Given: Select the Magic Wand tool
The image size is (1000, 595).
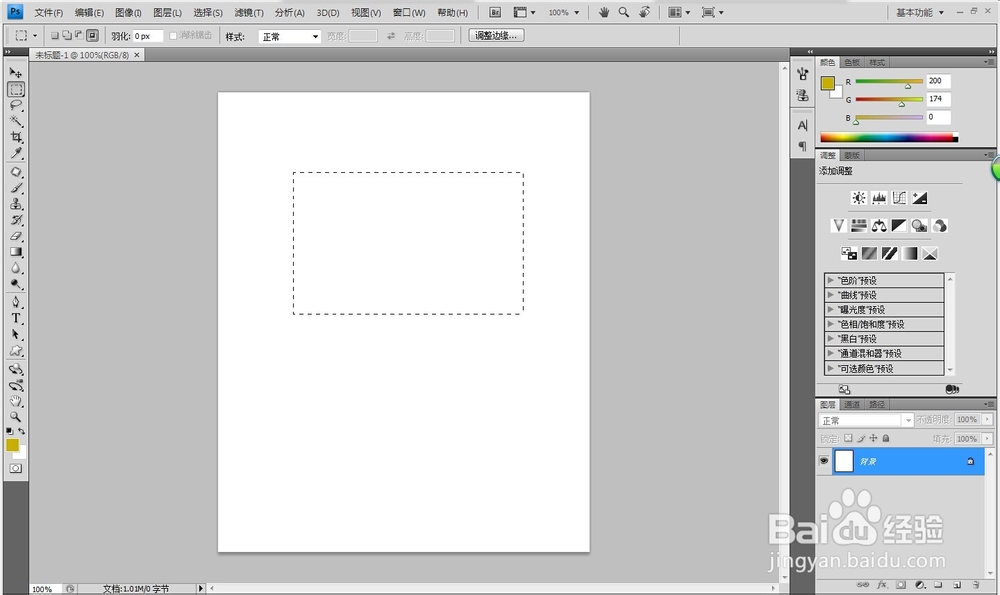Looking at the screenshot, I should [x=16, y=121].
